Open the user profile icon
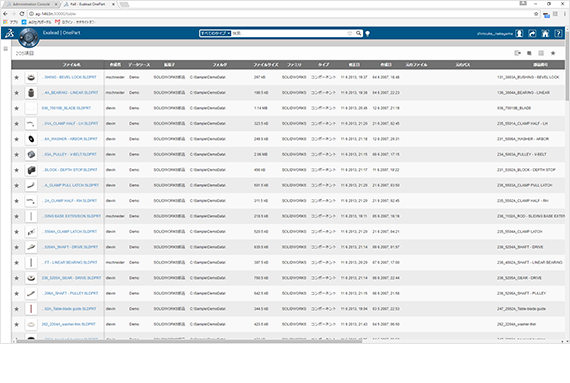 [x=519, y=33]
